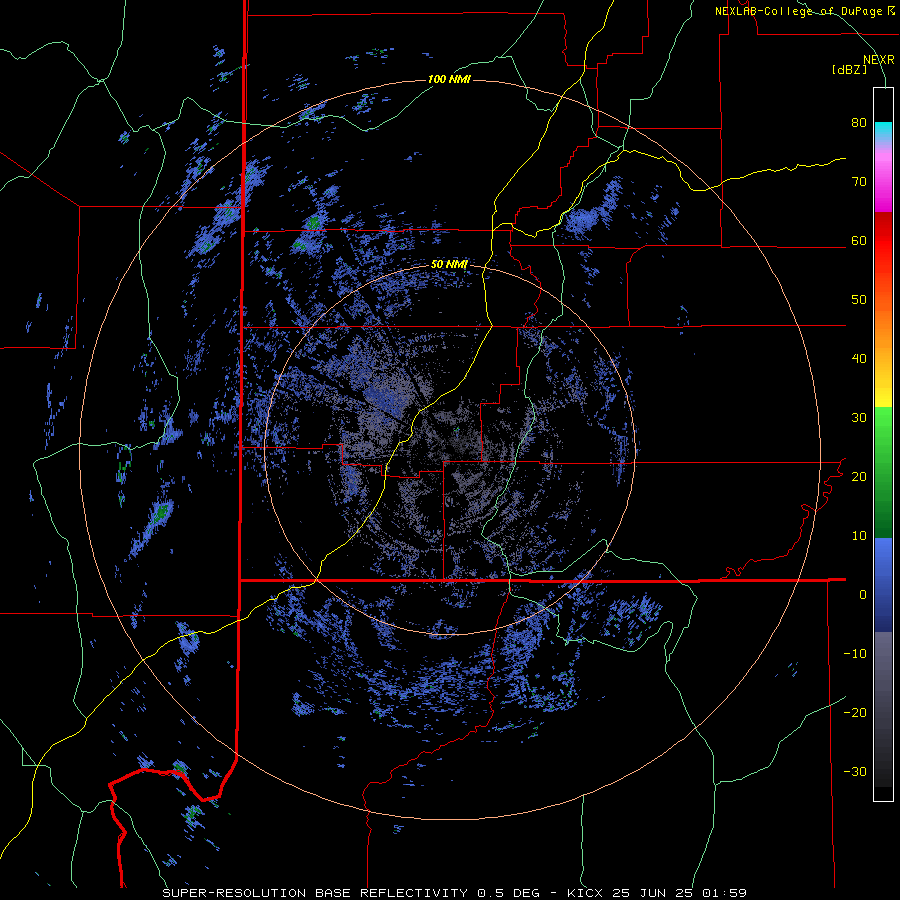
Task: Click the 100 NMI range ring label
Action: coord(449,79)
